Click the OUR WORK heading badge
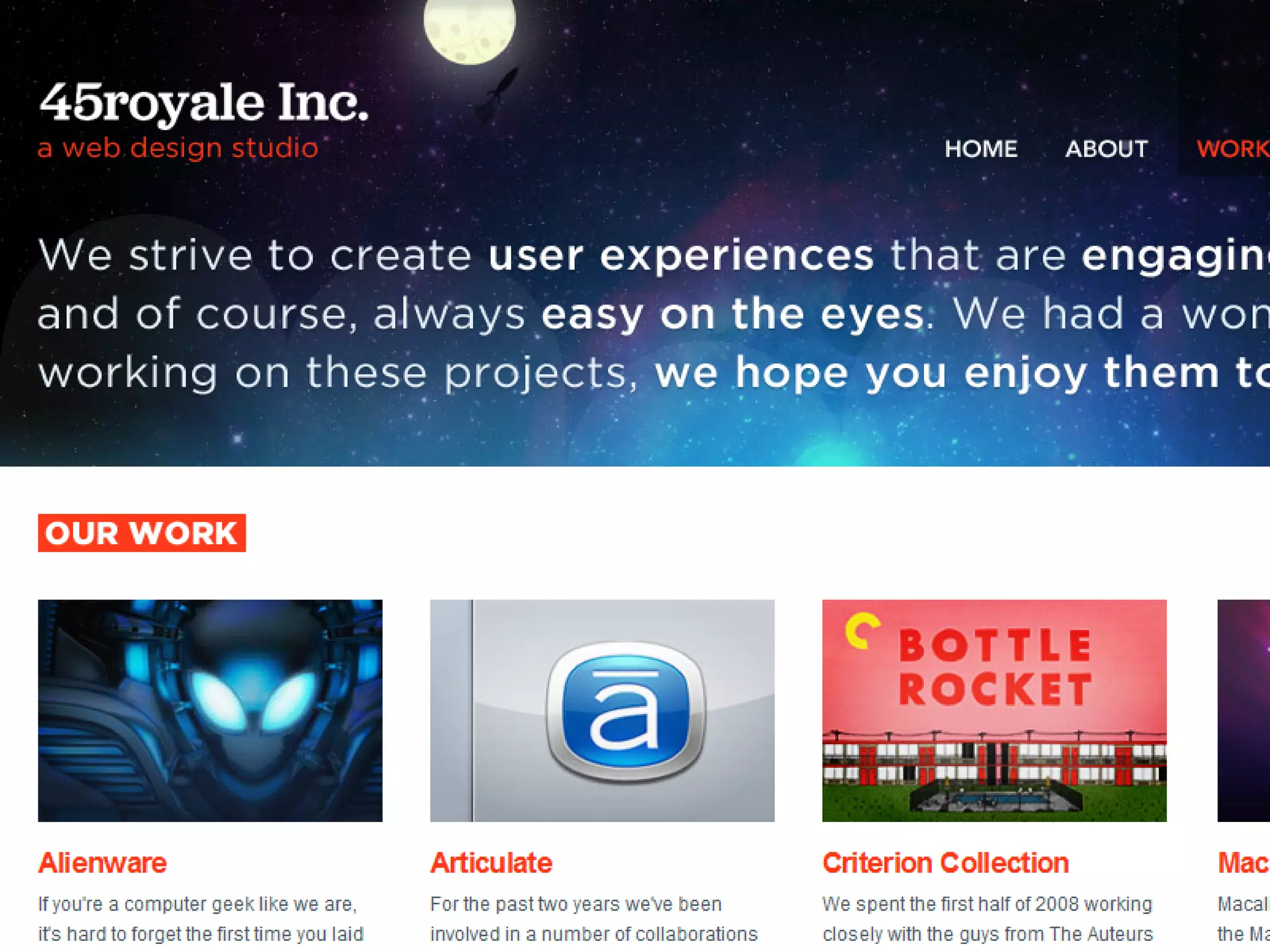 (x=141, y=533)
